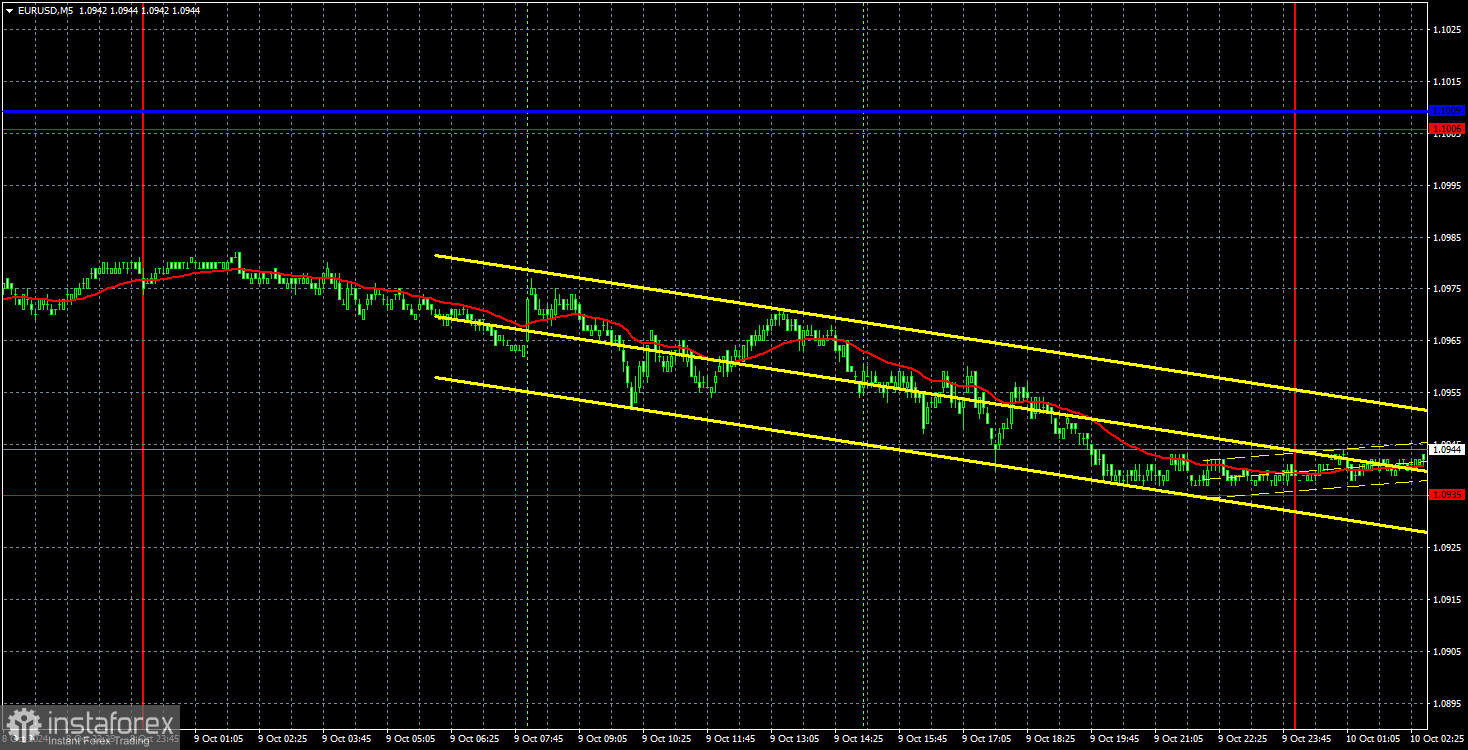This screenshot has width=1468, height=750.
Task: Click the 1.0975 price axis label
Action: [1447, 289]
